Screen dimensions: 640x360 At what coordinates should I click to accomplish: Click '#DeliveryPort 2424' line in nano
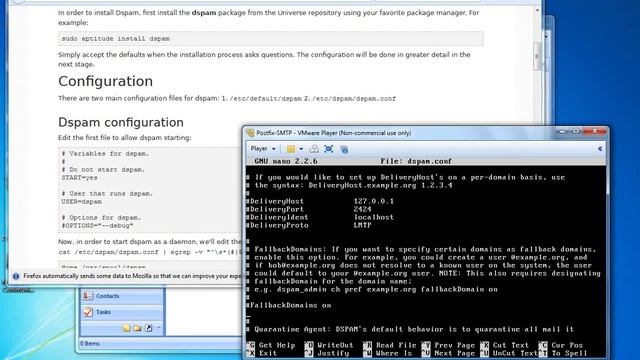pos(309,209)
